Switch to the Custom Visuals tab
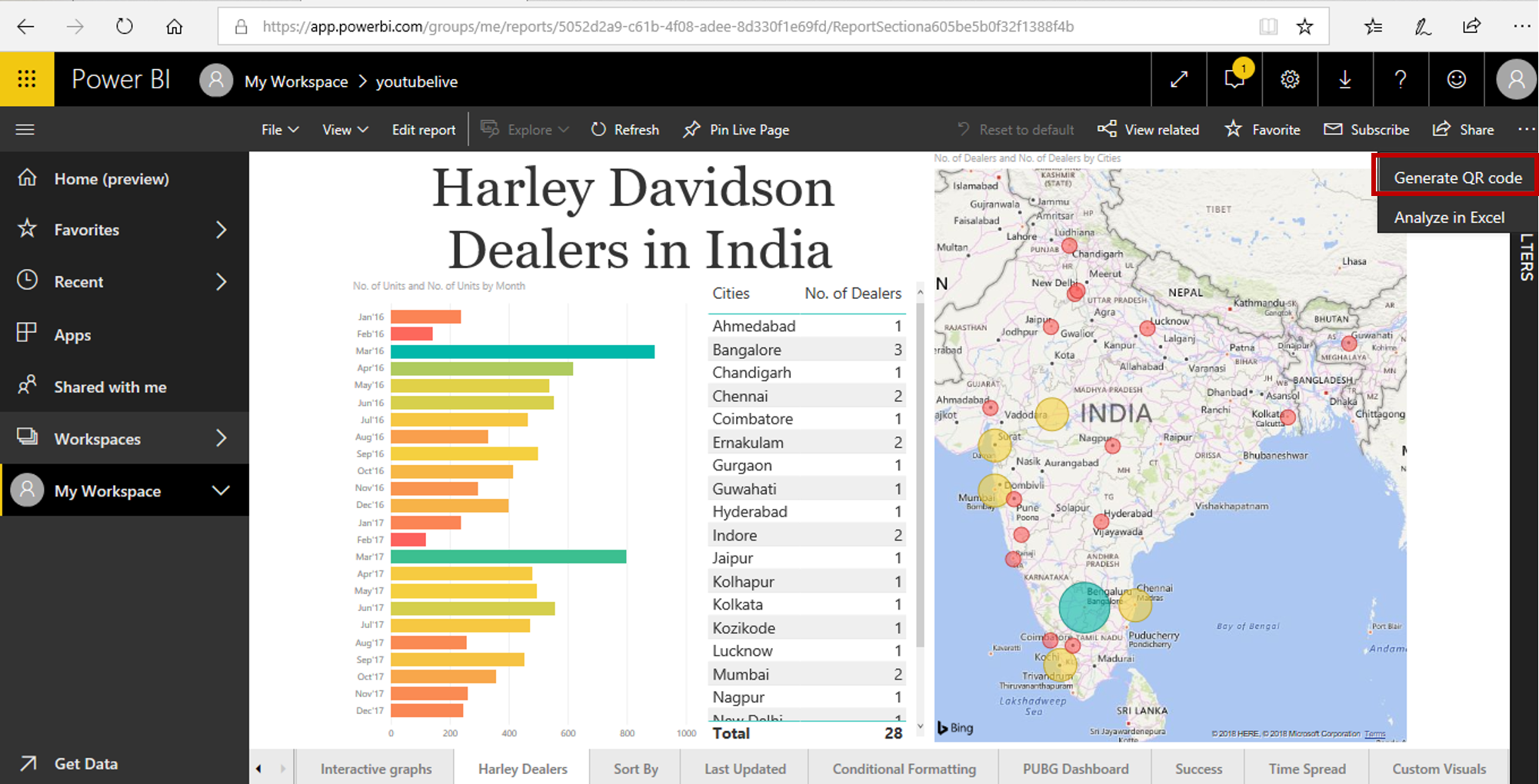The height and width of the screenshot is (784, 1539). [x=1438, y=769]
